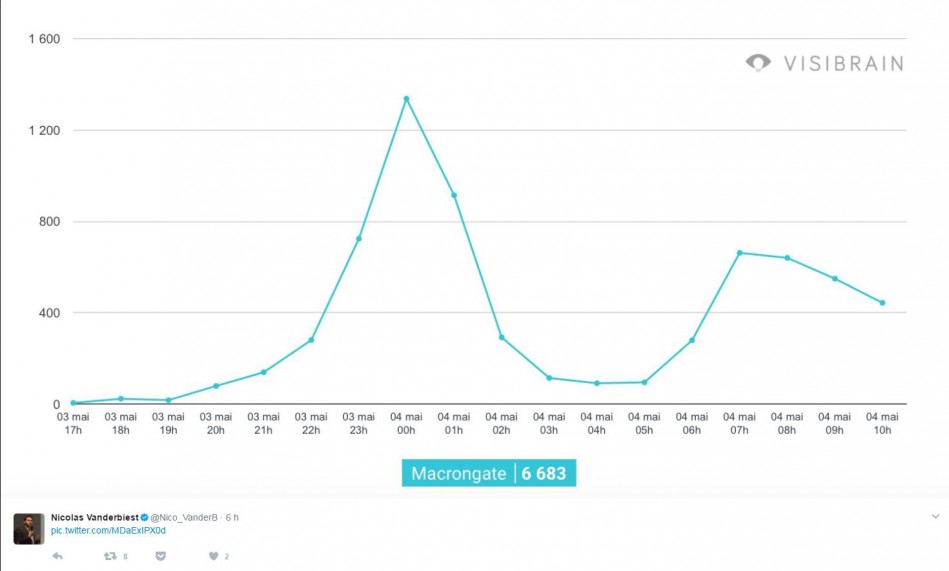
Task: Click the reply arrow icon under the tweet
Action: [57, 556]
